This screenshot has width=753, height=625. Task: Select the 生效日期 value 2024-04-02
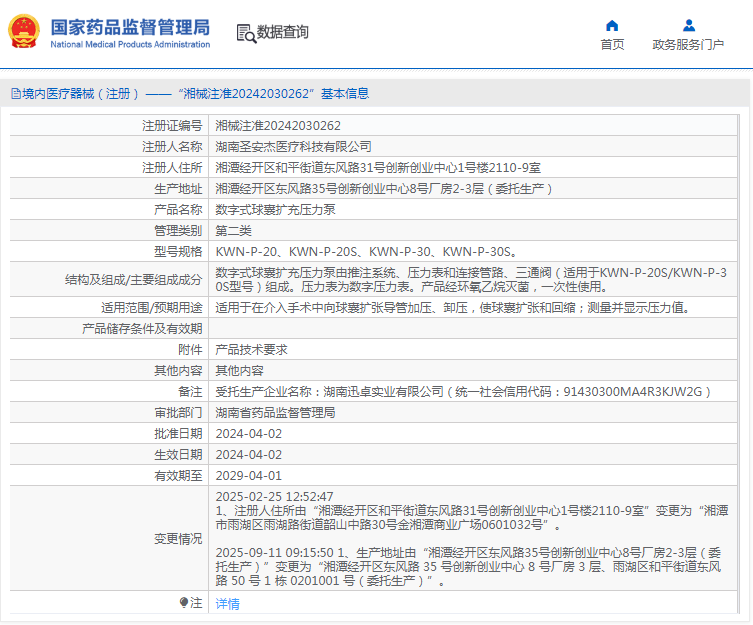pyautogui.click(x=249, y=454)
